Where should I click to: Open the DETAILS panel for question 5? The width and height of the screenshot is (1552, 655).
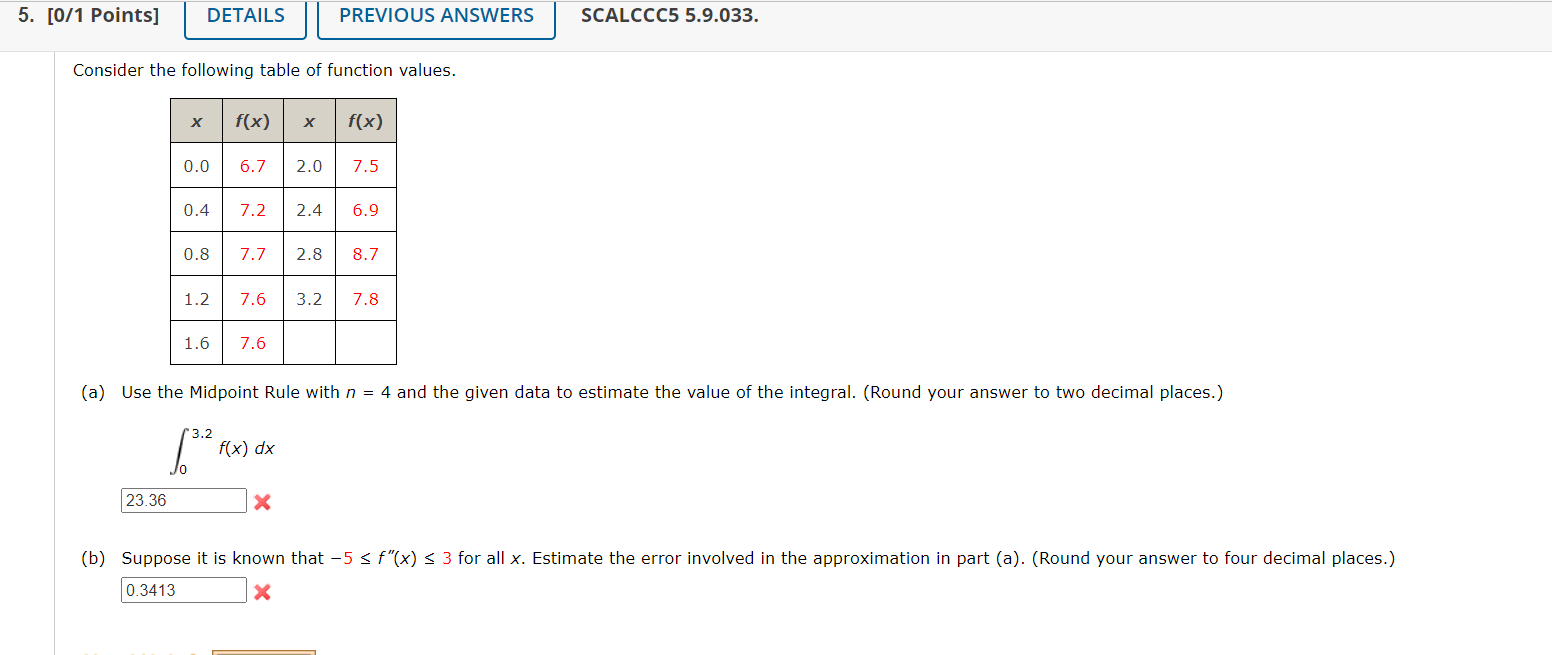(244, 15)
